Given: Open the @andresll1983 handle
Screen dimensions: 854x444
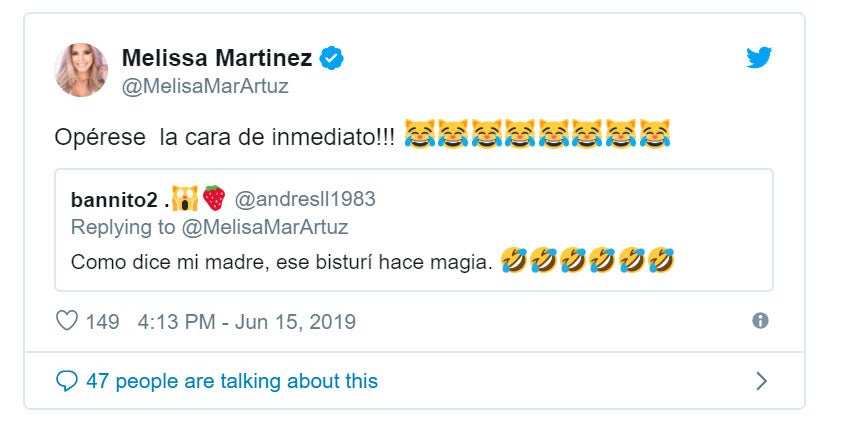Looking at the screenshot, I should pos(304,199).
